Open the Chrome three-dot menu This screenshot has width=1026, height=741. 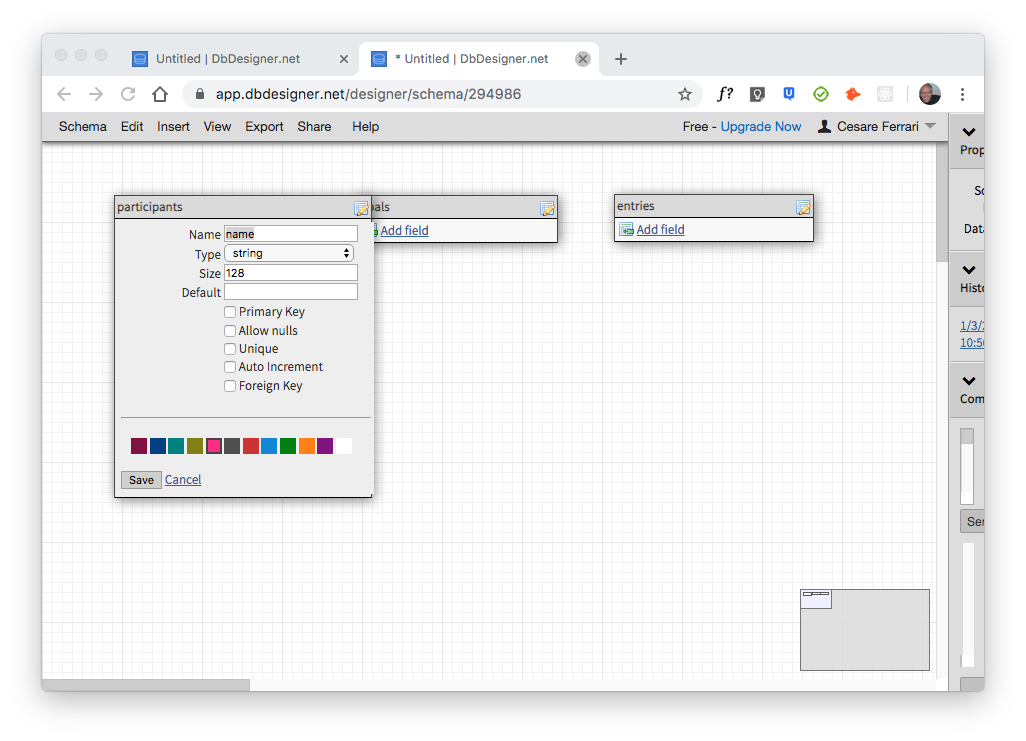(x=962, y=94)
